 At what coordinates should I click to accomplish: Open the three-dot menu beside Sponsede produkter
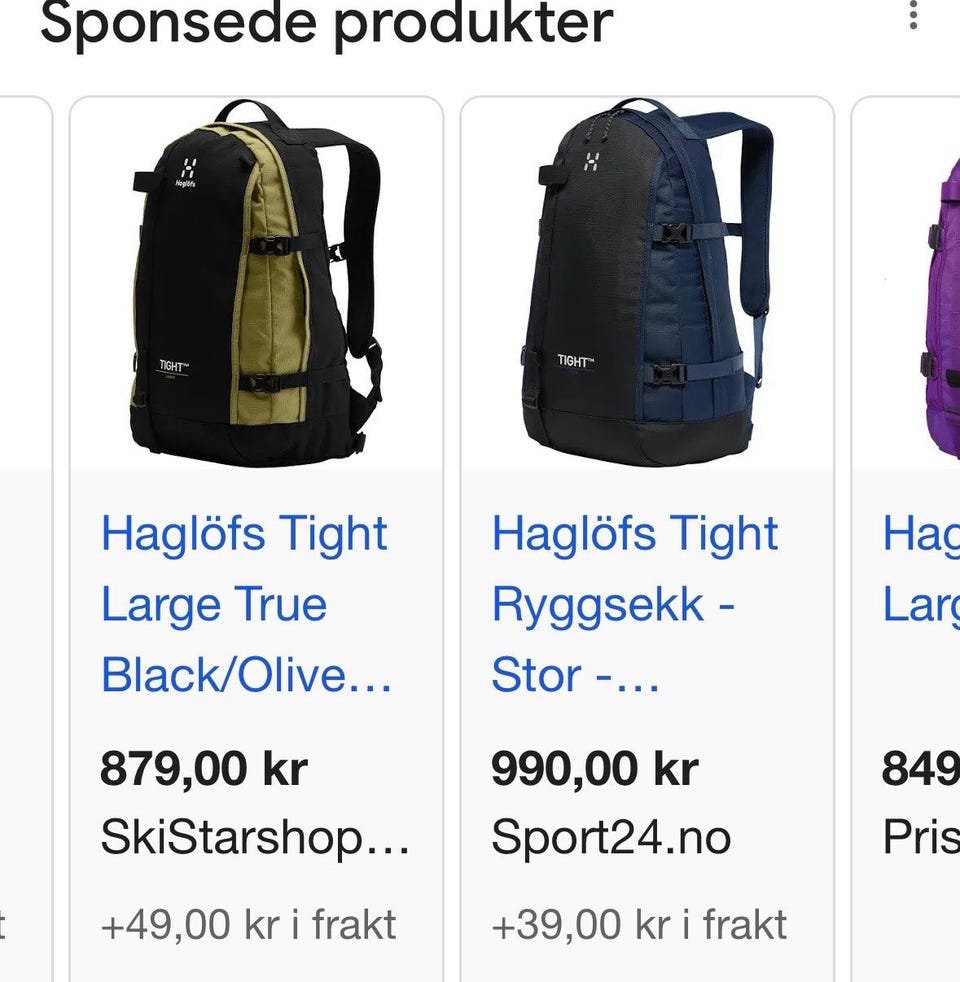(x=913, y=15)
